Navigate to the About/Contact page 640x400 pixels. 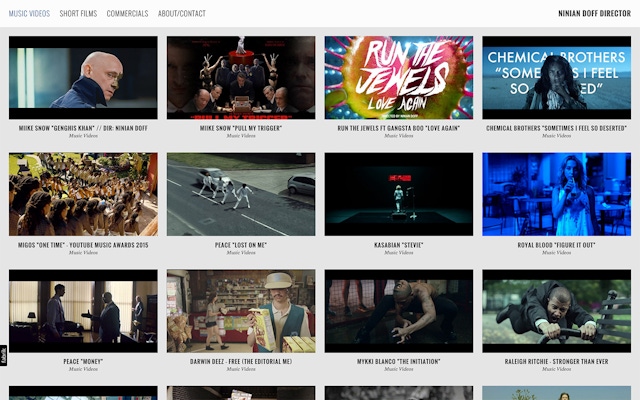coord(182,14)
